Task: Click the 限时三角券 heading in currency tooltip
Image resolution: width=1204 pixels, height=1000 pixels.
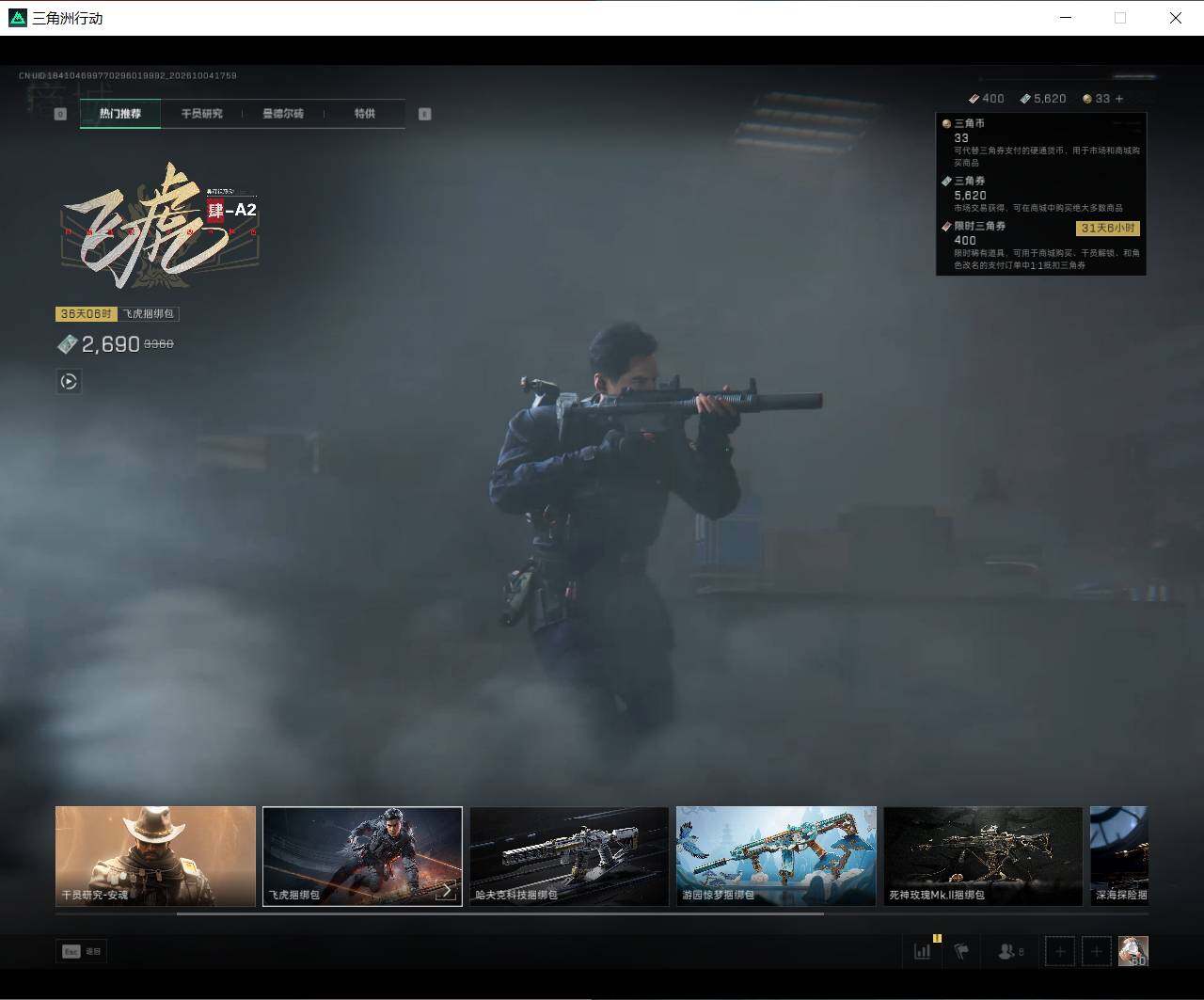Action: pyautogui.click(x=980, y=226)
